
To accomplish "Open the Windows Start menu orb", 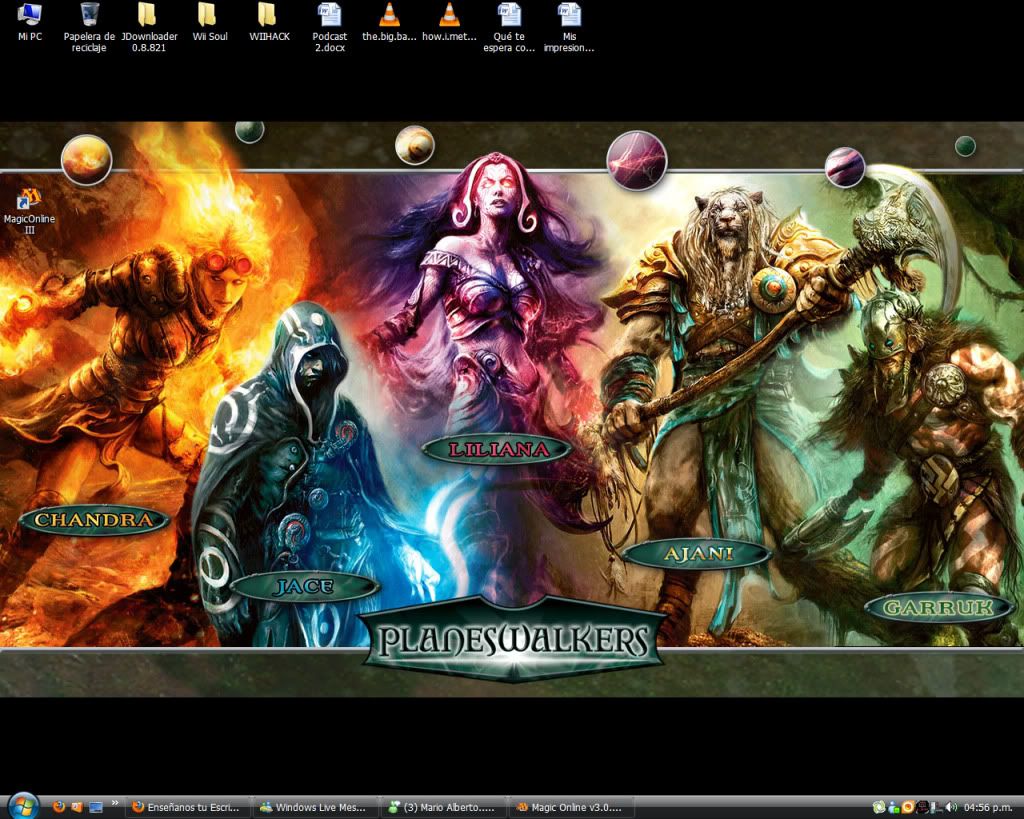I will [23, 806].
